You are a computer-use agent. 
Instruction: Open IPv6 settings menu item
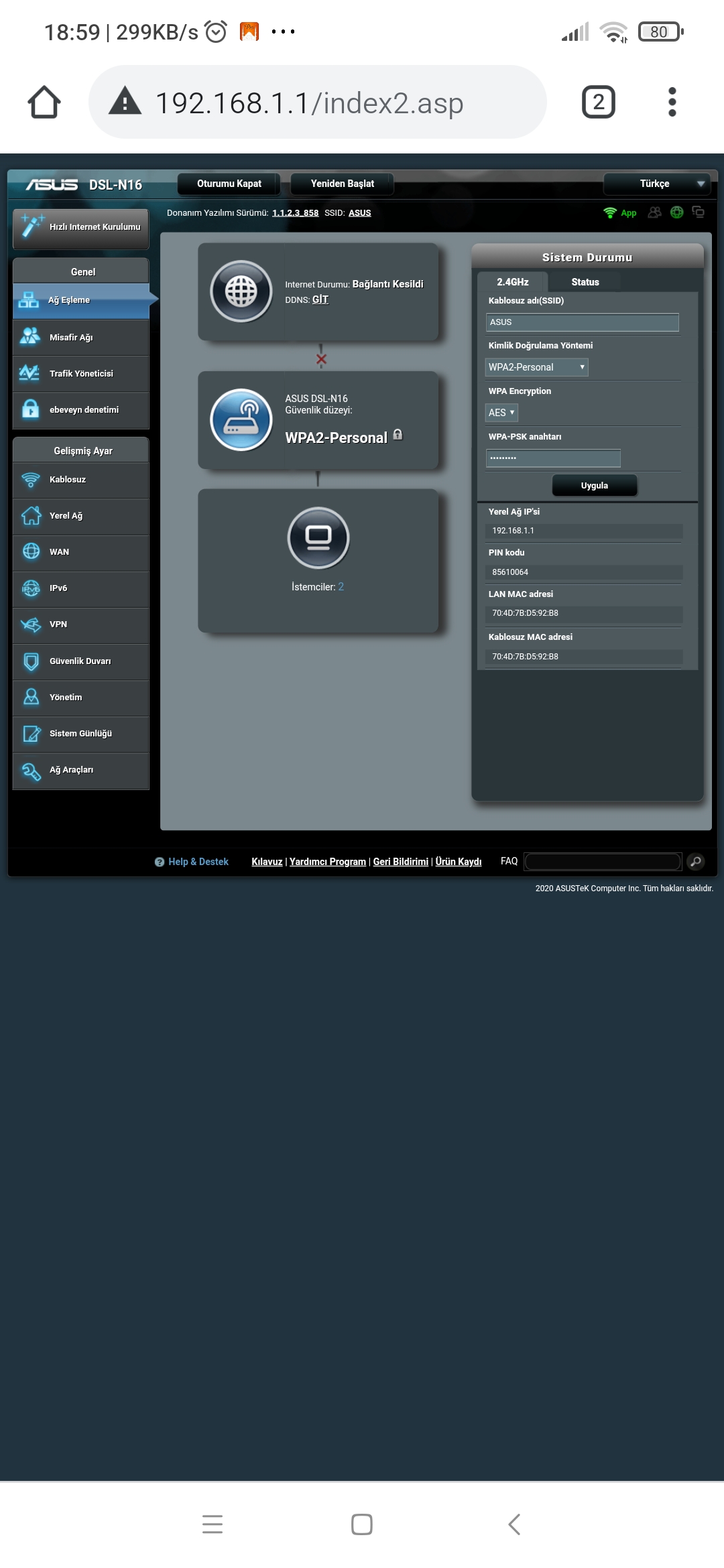81,588
